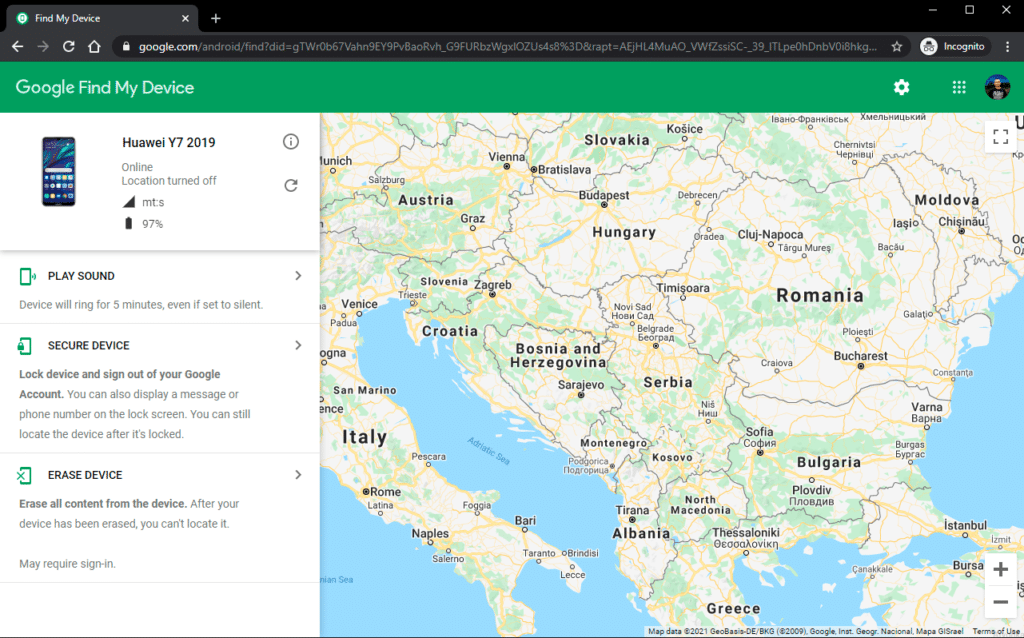Open the Chrome three-dot menu
The image size is (1024, 638).
click(x=1008, y=46)
